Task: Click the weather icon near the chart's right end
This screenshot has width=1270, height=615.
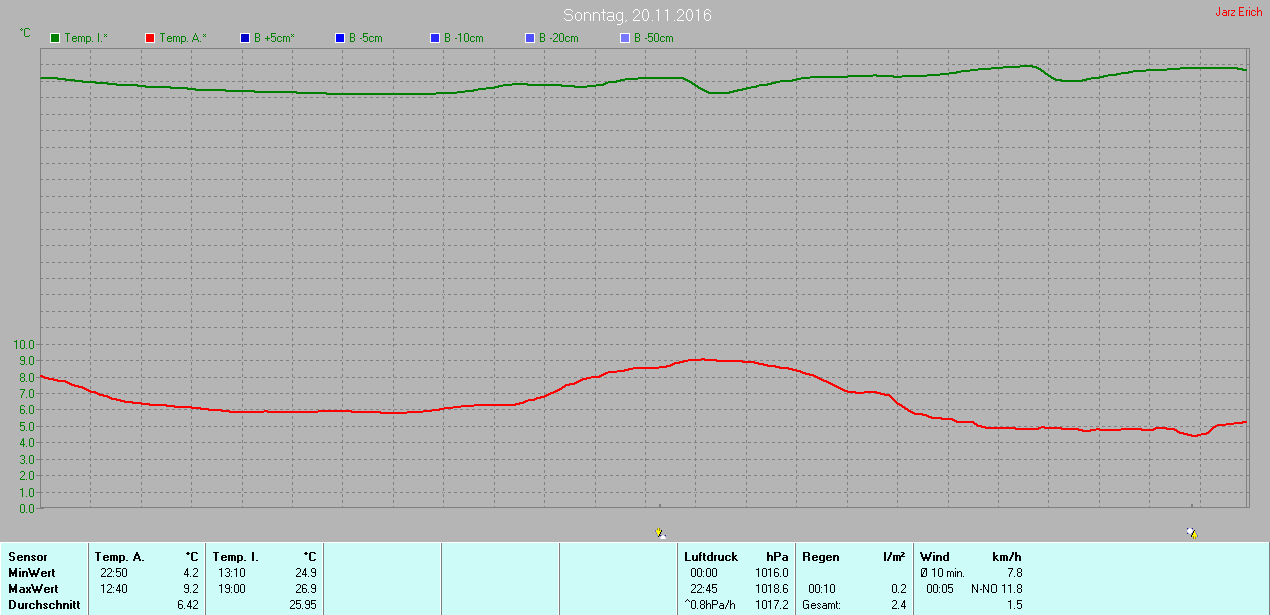Action: [1191, 533]
